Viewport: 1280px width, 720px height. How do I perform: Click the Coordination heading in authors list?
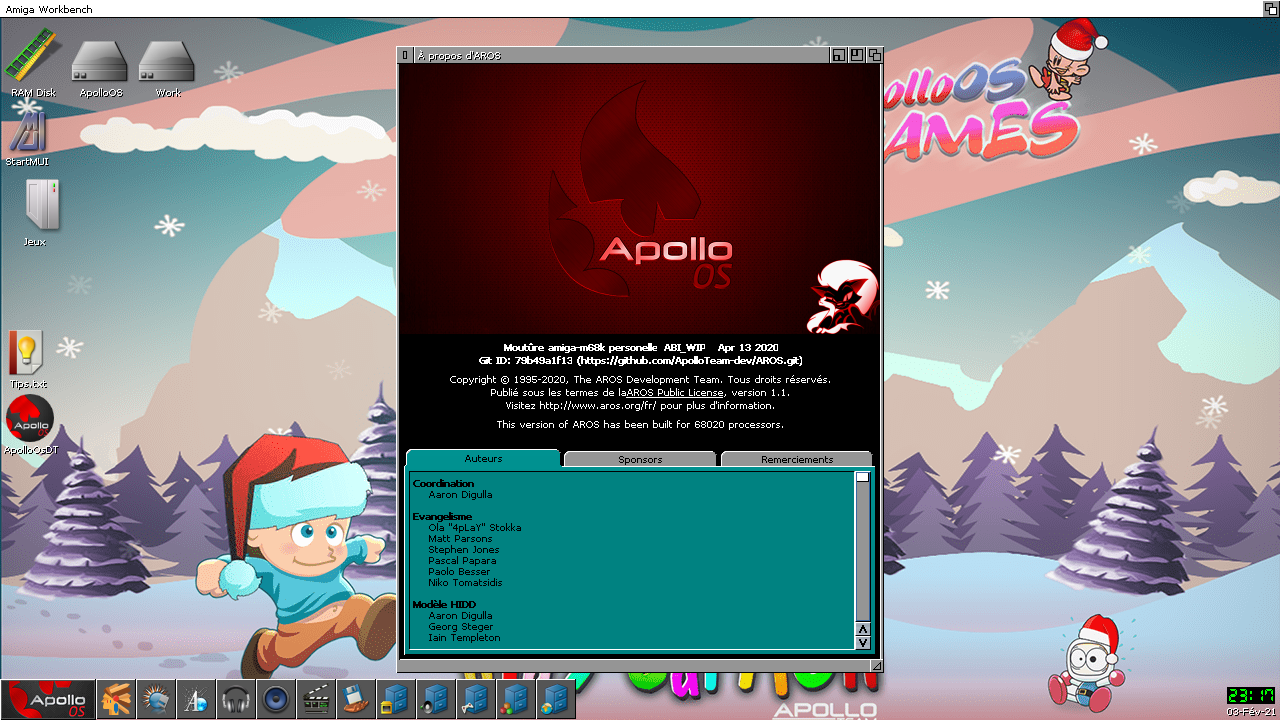[443, 484]
